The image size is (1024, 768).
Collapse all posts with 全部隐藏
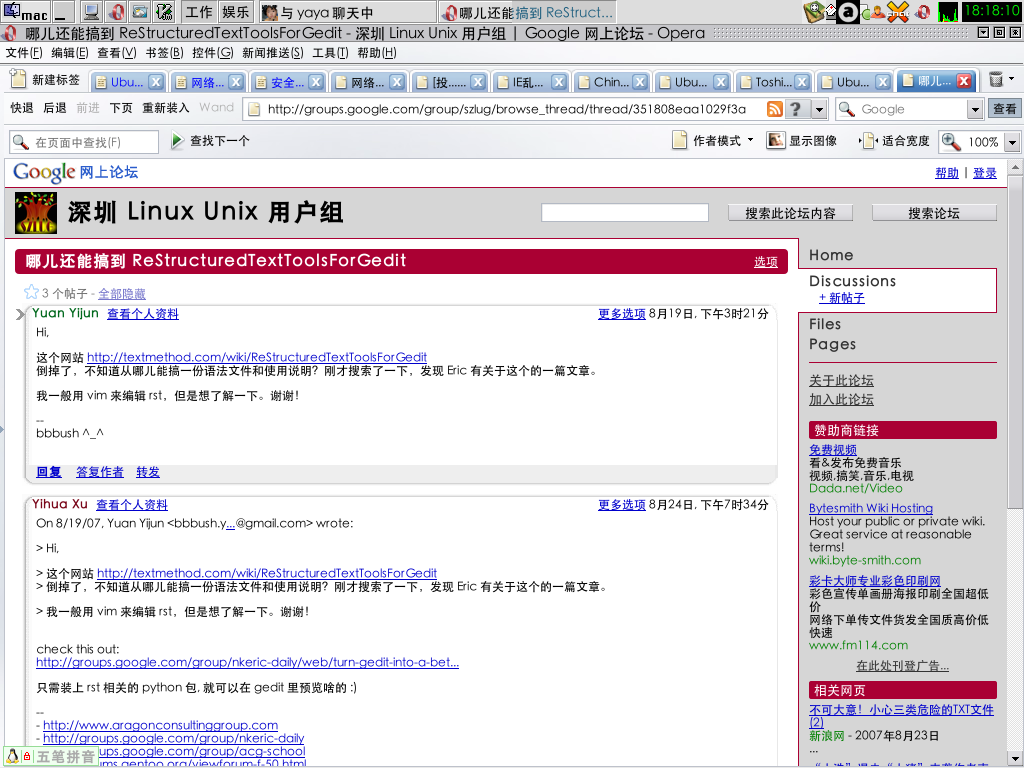[x=122, y=294]
